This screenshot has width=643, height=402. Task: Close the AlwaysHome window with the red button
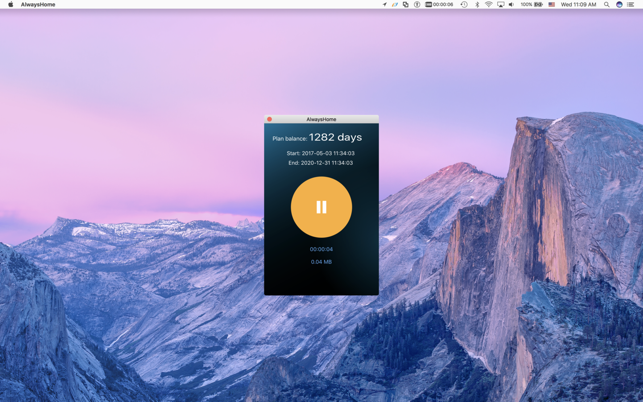pyautogui.click(x=269, y=119)
